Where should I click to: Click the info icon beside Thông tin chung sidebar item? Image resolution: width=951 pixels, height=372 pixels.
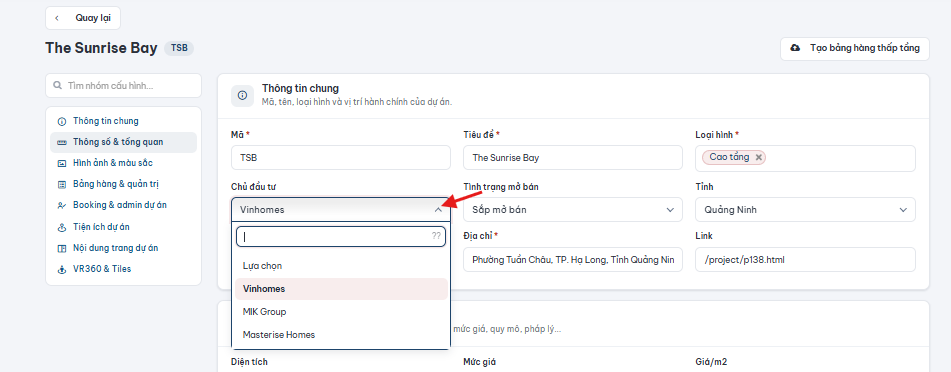pyautogui.click(x=61, y=121)
